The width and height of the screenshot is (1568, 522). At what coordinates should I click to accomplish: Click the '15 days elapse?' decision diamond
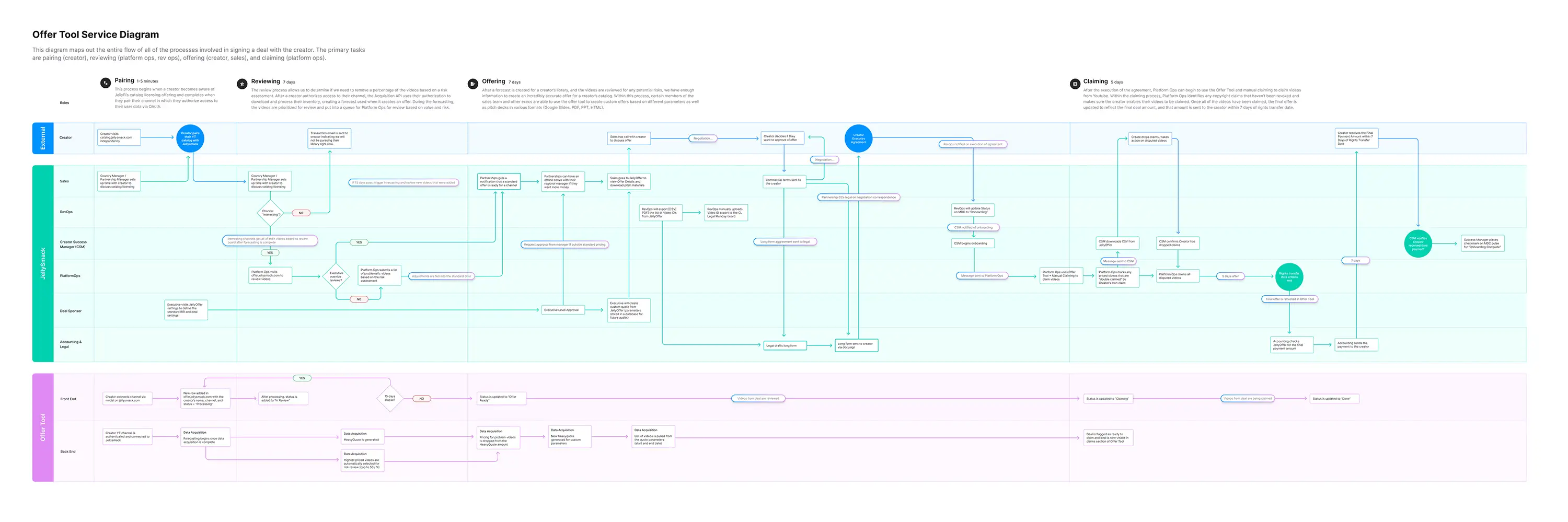(389, 399)
